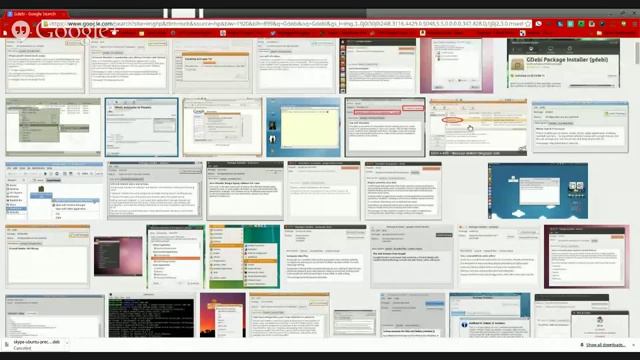Close the downloads bar
This screenshot has height=360, width=640.
pyautogui.click(x=634, y=345)
